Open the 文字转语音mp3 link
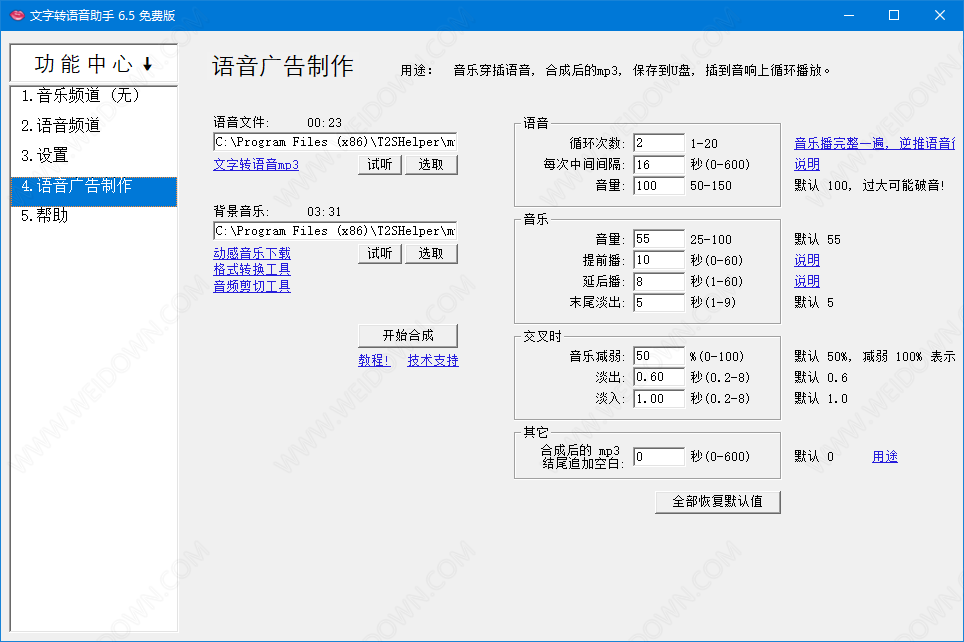This screenshot has height=642, width=964. point(256,165)
